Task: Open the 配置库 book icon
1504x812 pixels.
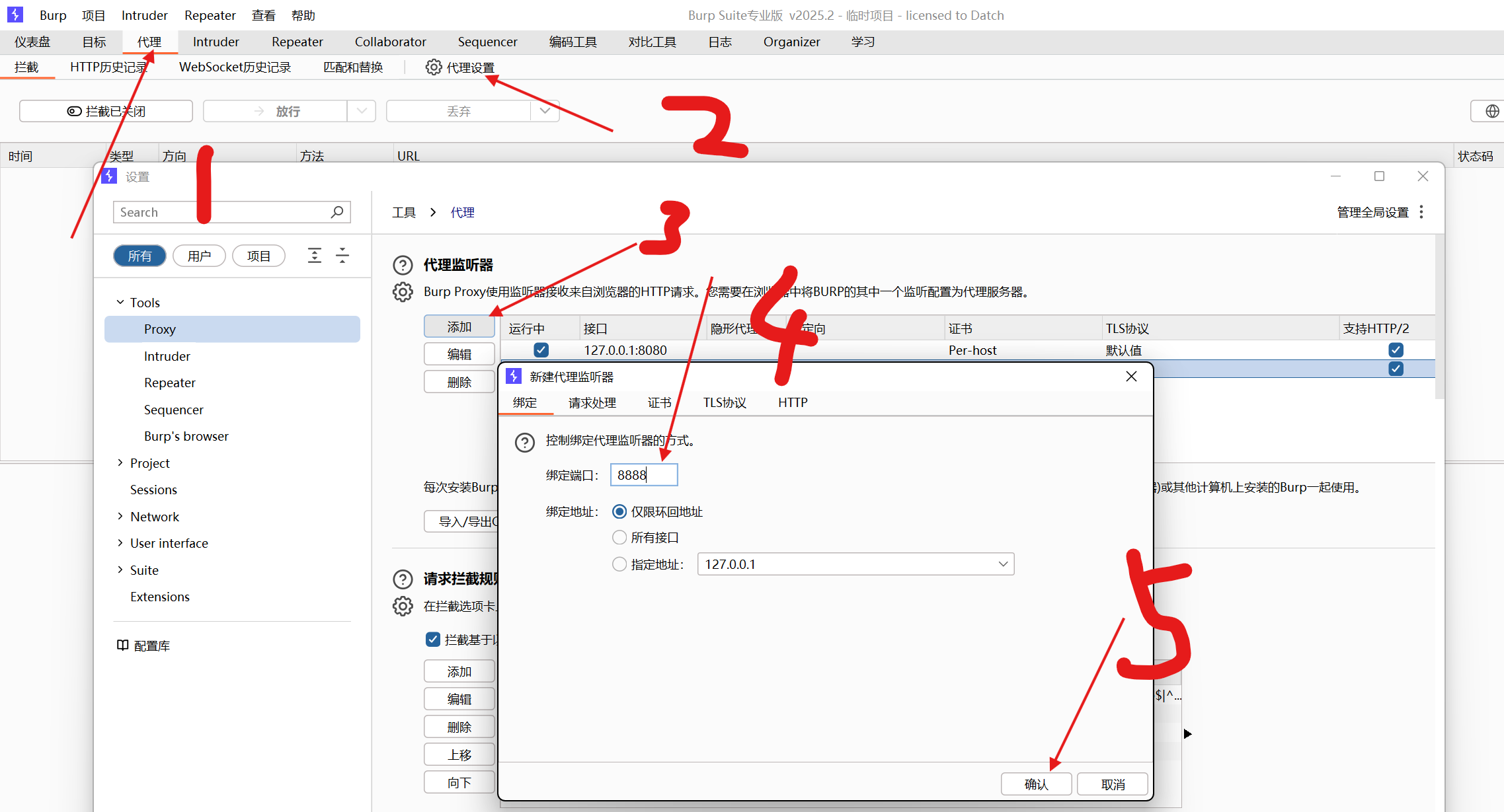Action: [122, 646]
